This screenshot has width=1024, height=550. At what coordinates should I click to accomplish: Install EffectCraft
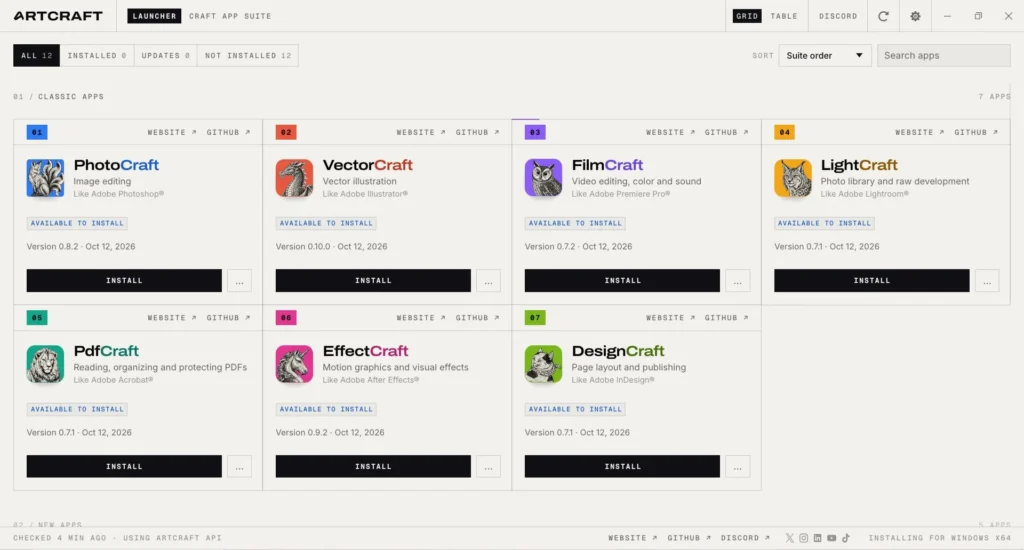373,466
